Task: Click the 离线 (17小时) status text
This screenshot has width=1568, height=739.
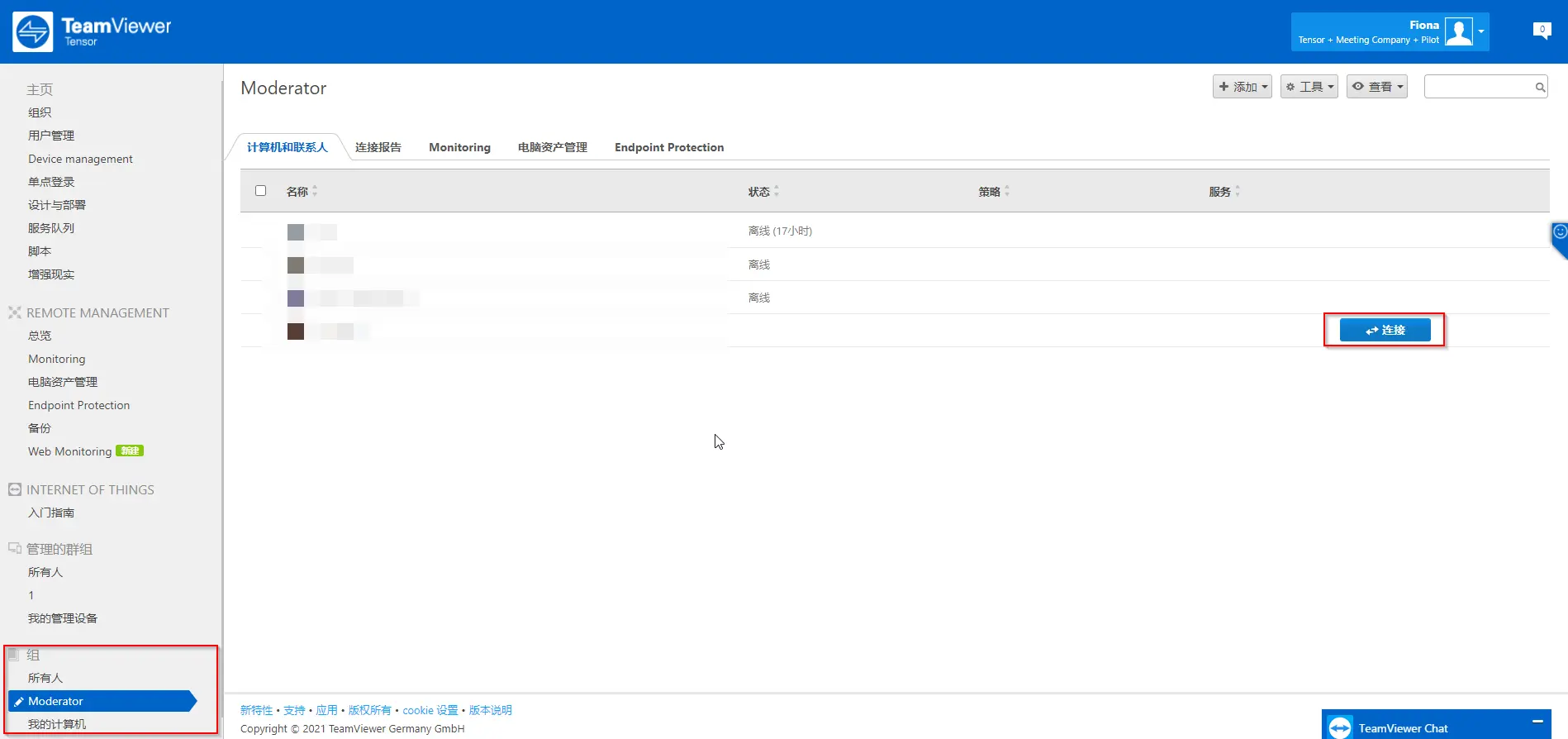Action: (780, 231)
